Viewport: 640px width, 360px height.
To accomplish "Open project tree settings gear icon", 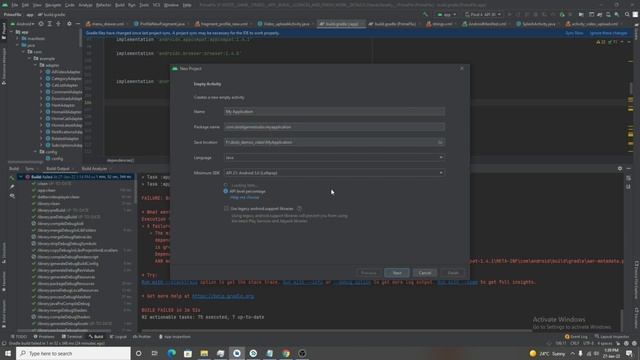I will (69, 24).
